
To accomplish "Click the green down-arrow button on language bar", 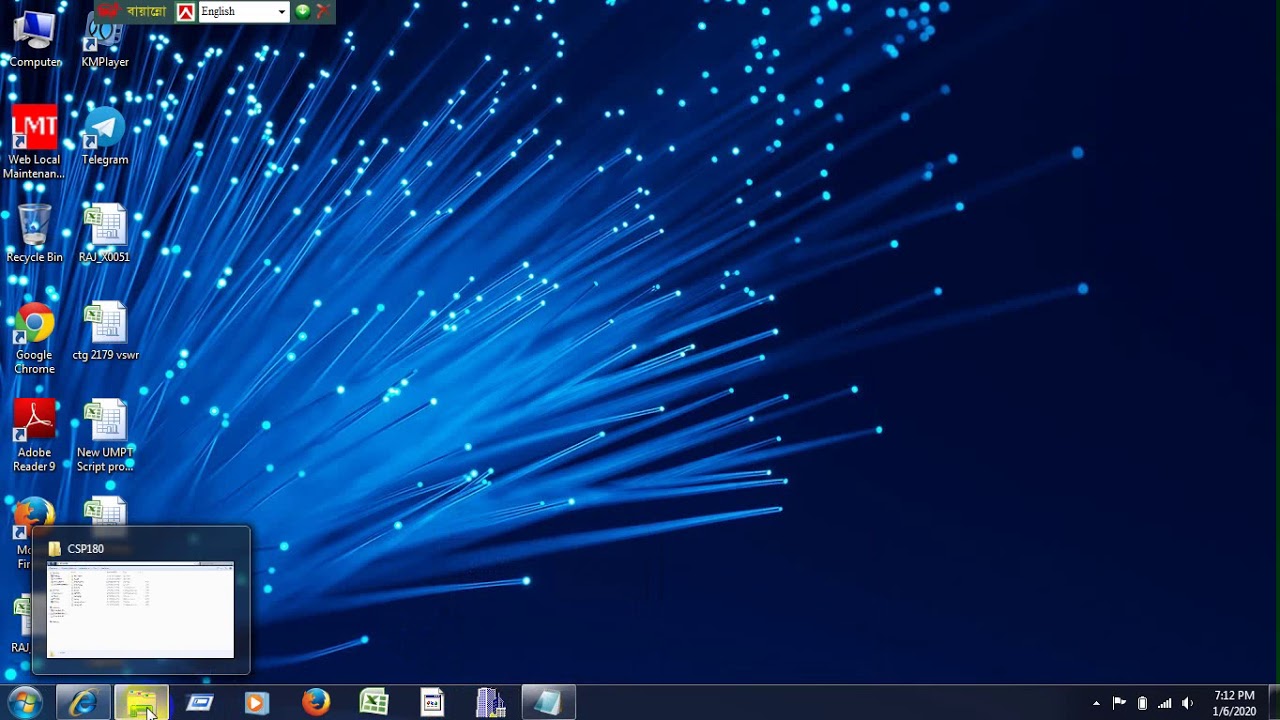I will click(x=302, y=12).
